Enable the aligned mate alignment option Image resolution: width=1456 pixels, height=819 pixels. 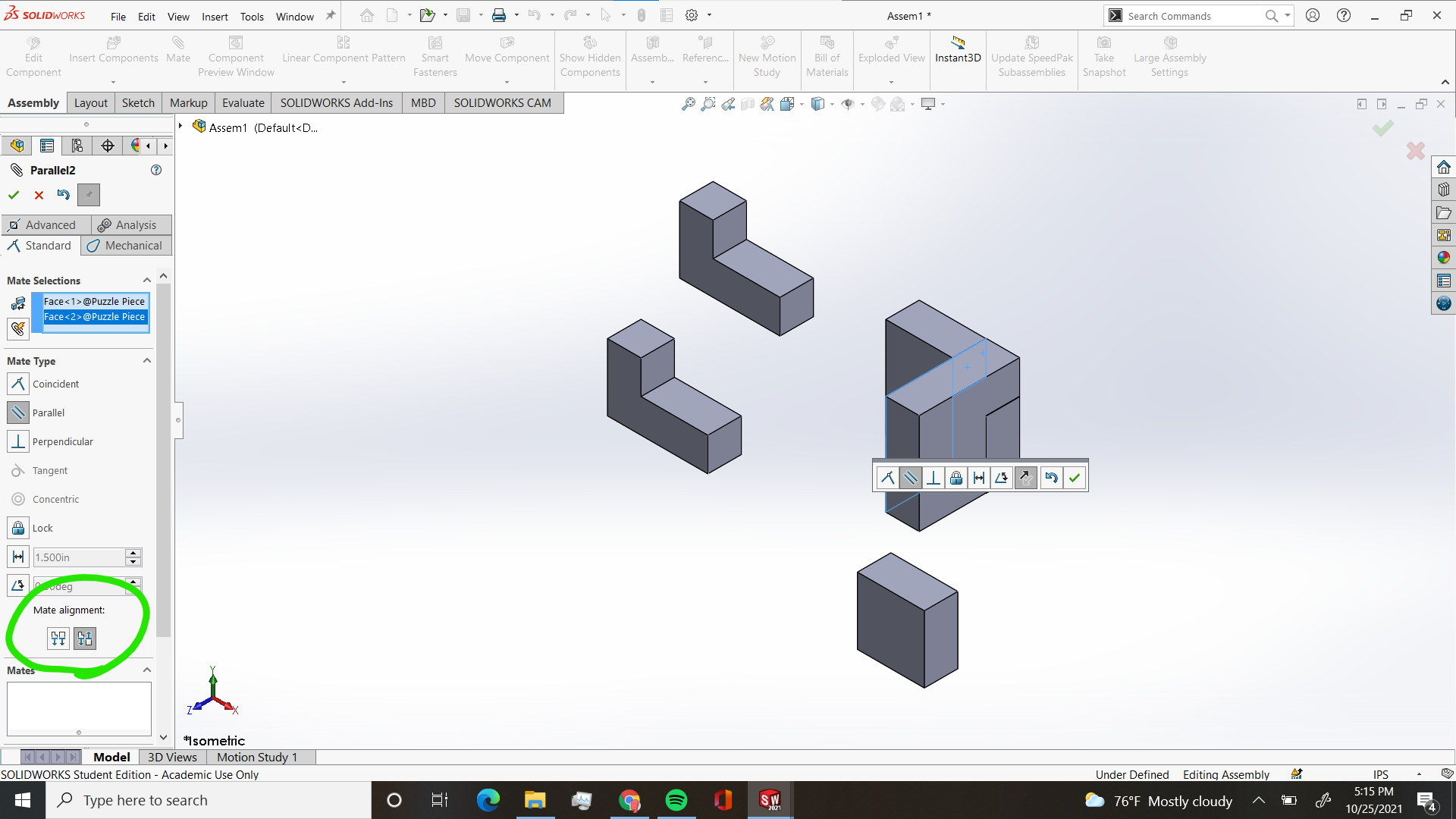tap(58, 638)
